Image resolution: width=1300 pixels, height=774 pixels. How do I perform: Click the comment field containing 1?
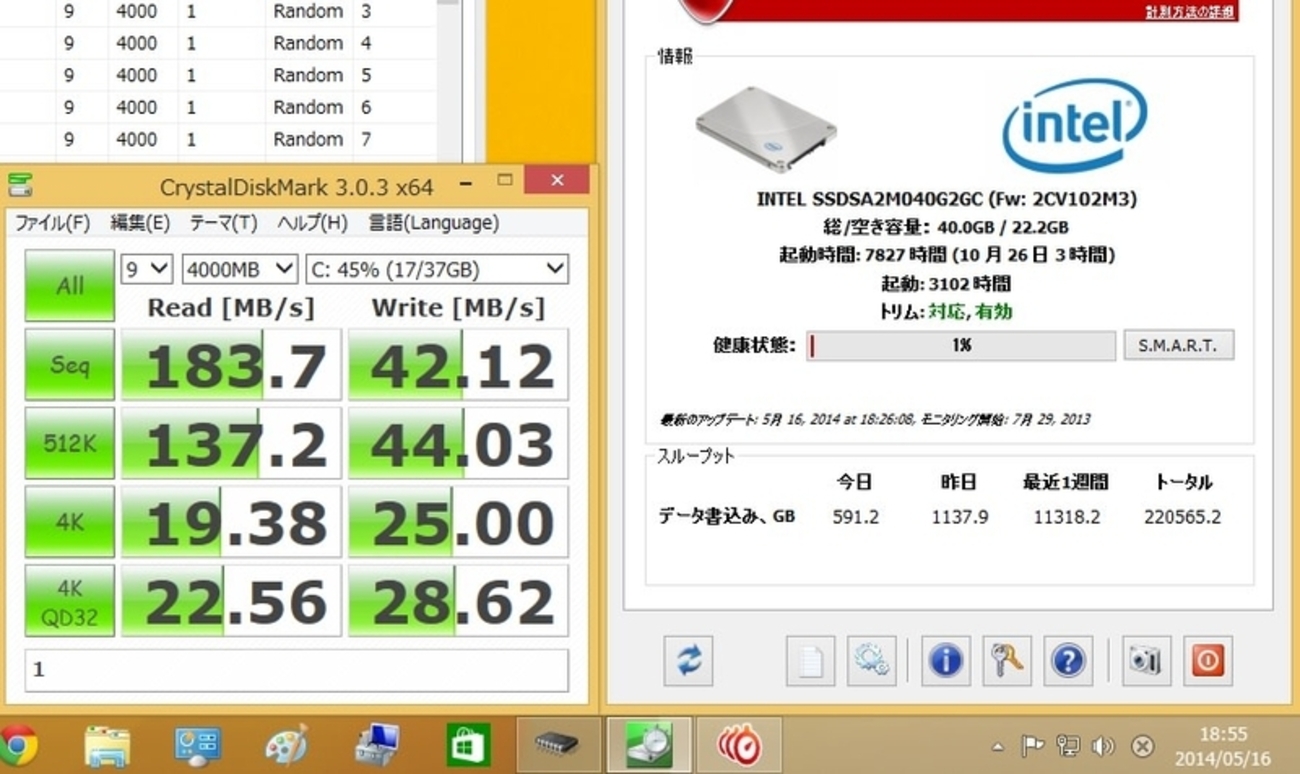click(x=296, y=669)
